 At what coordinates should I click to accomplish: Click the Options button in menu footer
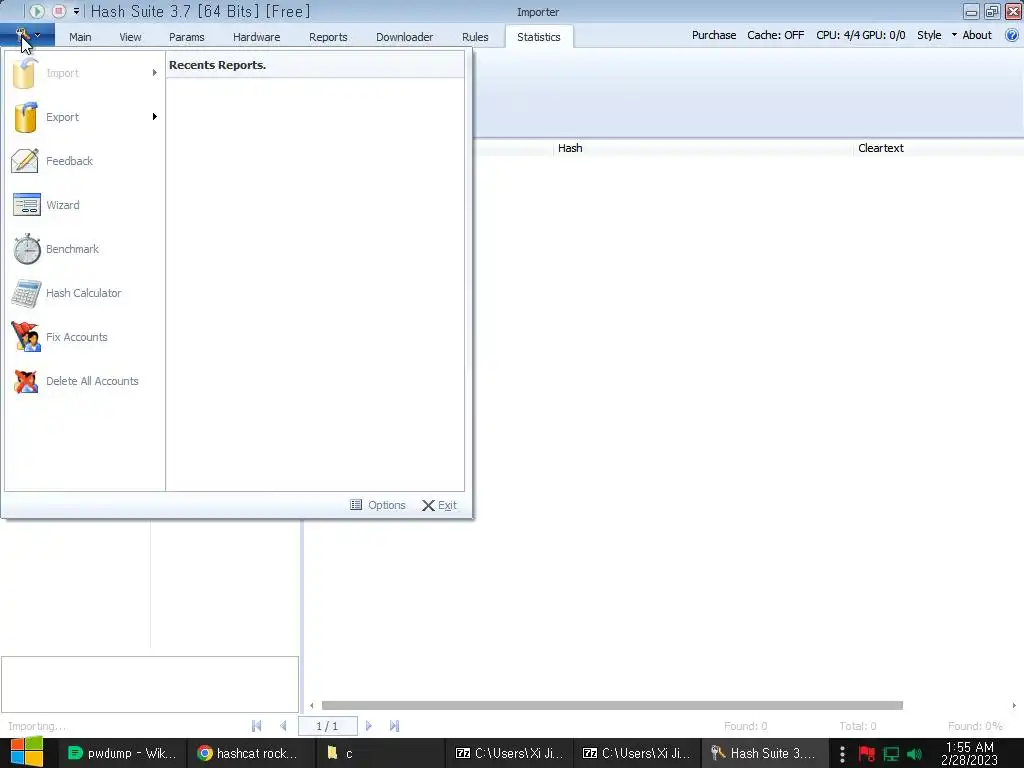377,505
